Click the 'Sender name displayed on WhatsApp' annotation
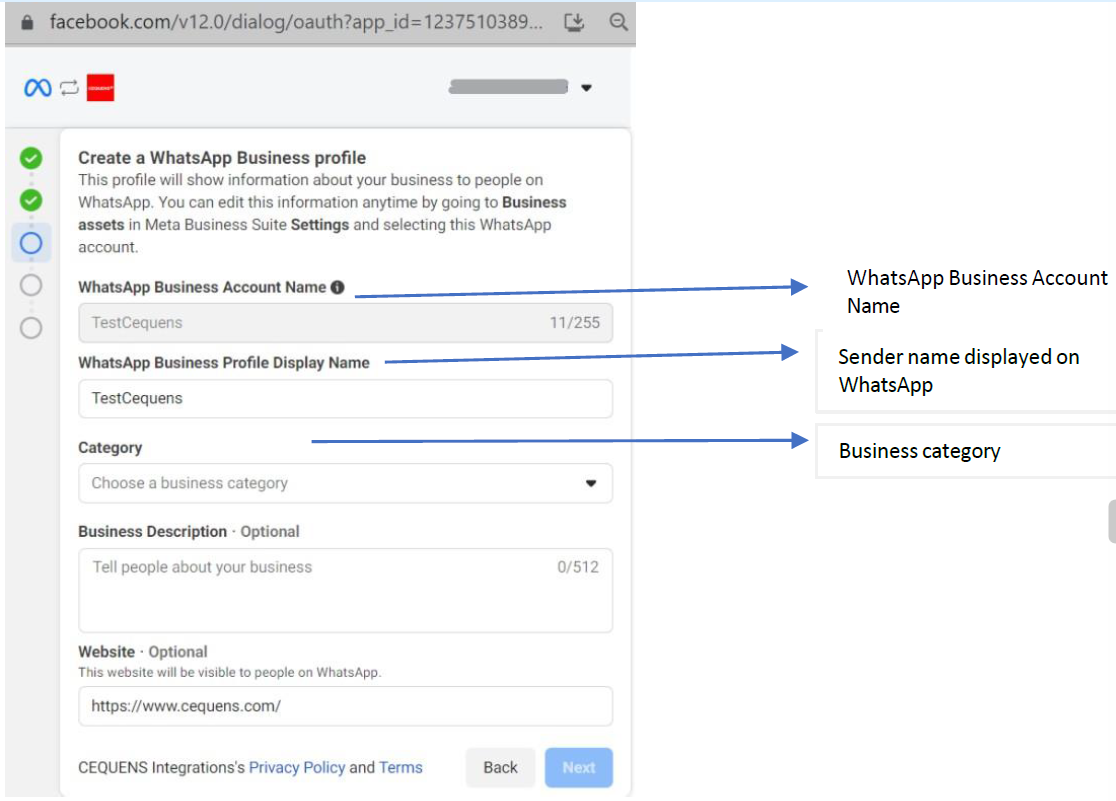This screenshot has width=1116, height=801. point(959,370)
